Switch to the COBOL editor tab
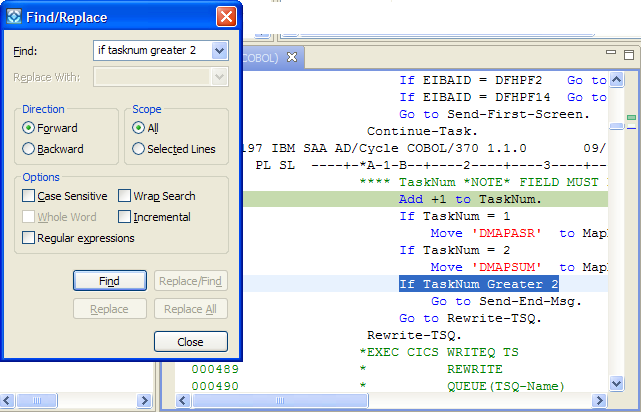This screenshot has width=641, height=412. (262, 57)
